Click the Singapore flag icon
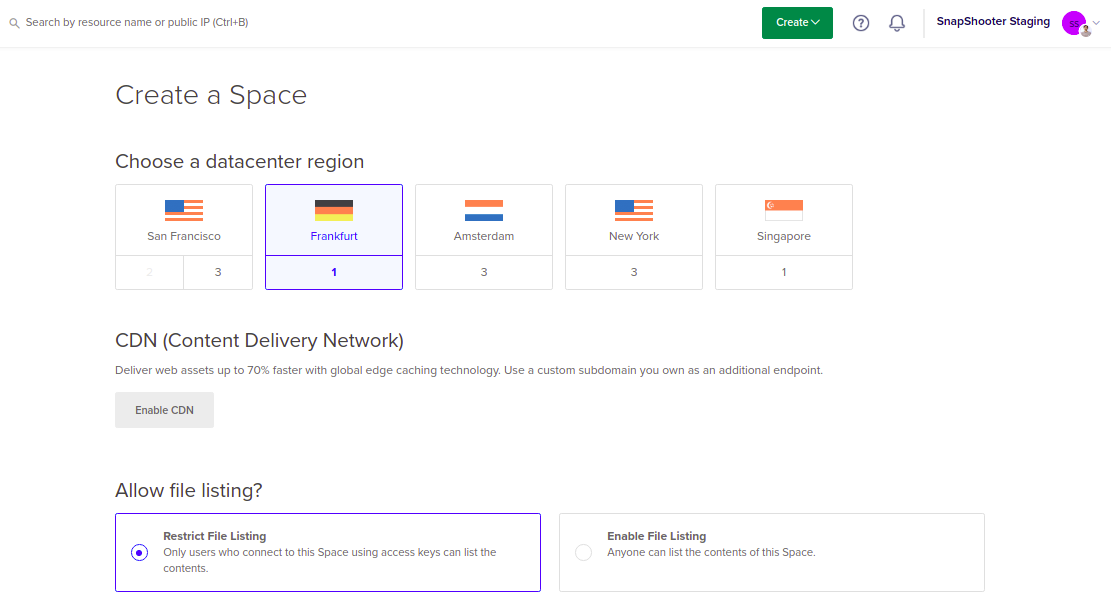The height and width of the screenshot is (601, 1111). [x=784, y=210]
